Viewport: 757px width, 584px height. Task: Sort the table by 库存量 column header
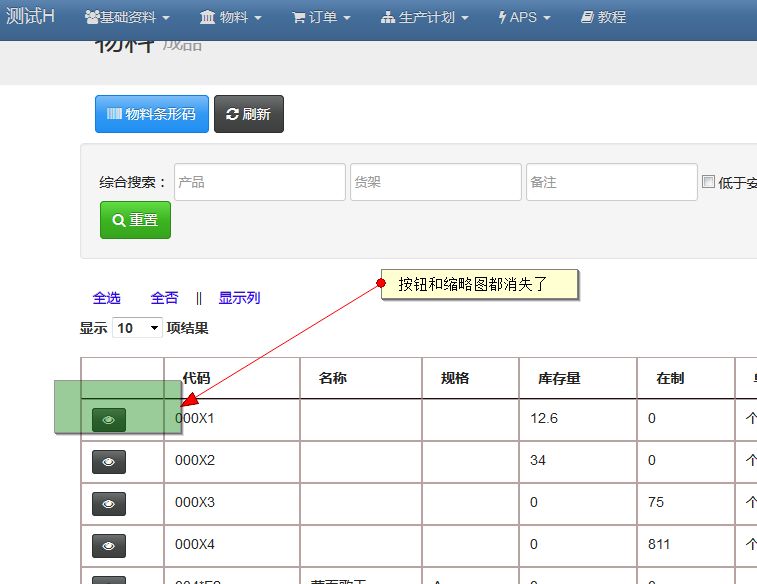coord(559,378)
